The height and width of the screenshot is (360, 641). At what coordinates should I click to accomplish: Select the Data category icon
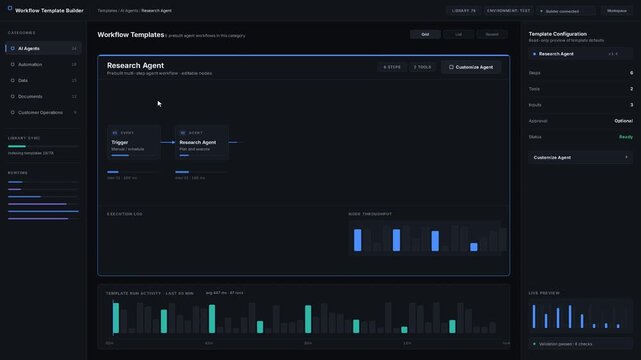point(13,80)
